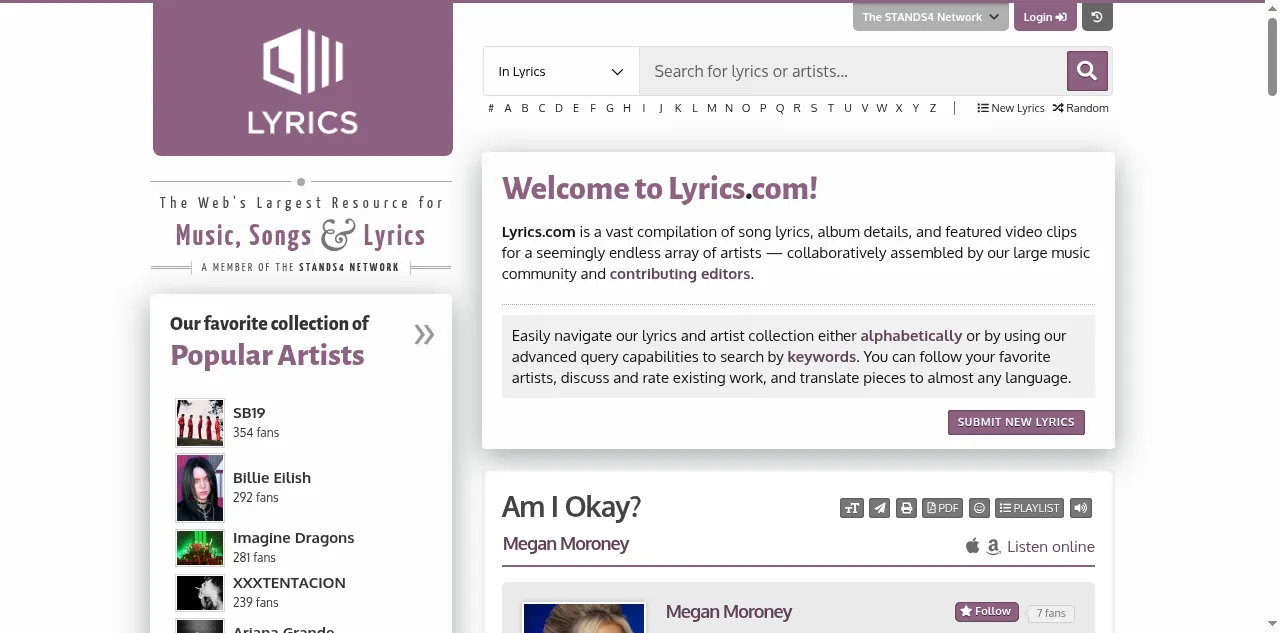Open Megan Moroney name in artist card

(x=729, y=612)
